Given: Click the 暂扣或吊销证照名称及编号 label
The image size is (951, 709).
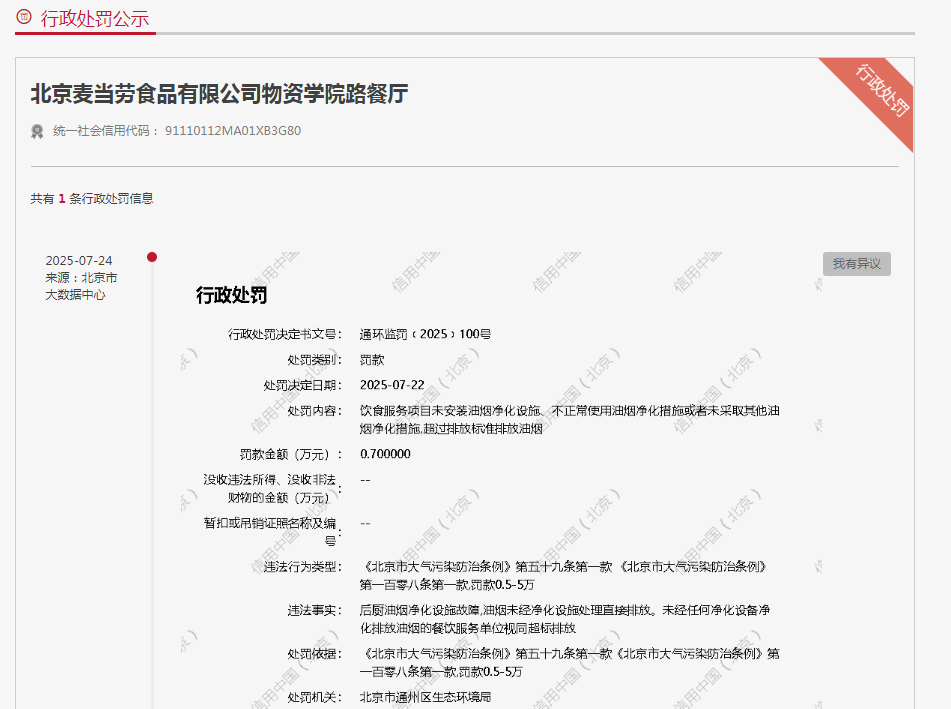Looking at the screenshot, I should pyautogui.click(x=272, y=532).
